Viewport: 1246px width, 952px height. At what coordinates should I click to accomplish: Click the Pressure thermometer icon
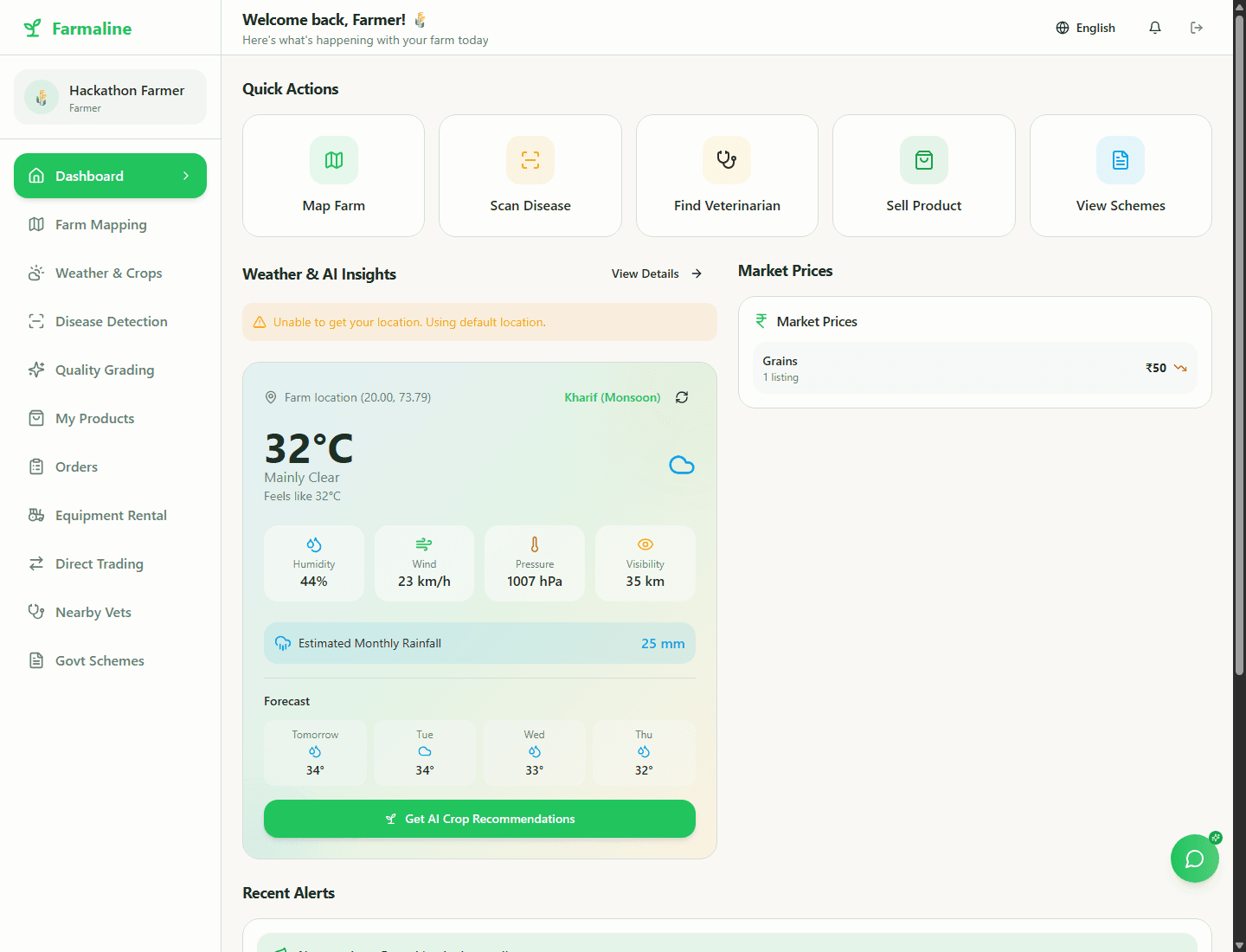[x=535, y=544]
